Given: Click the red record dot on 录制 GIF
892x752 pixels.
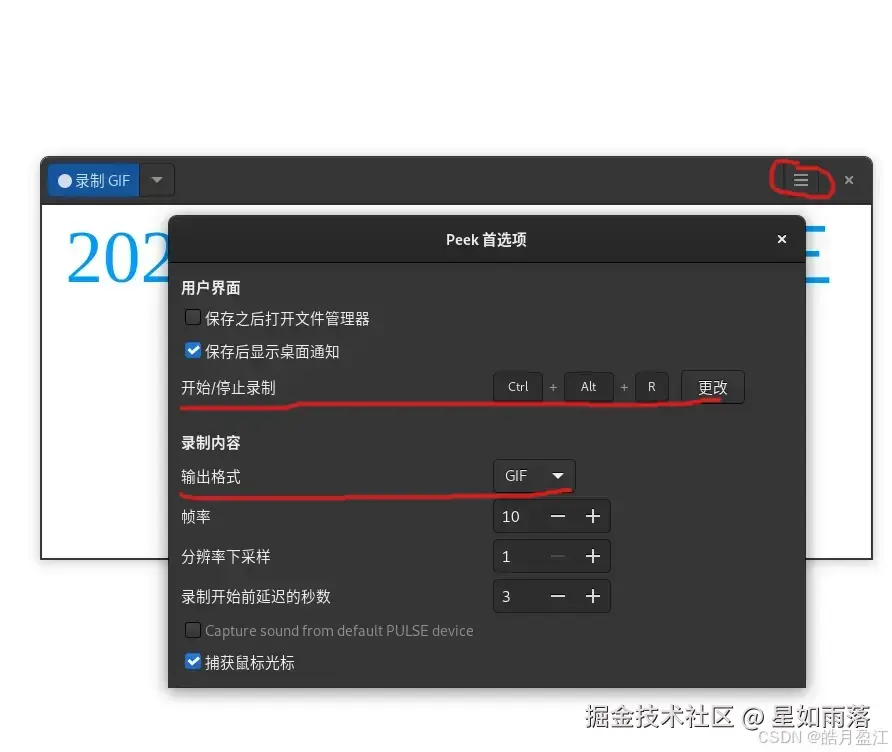Looking at the screenshot, I should [x=64, y=180].
